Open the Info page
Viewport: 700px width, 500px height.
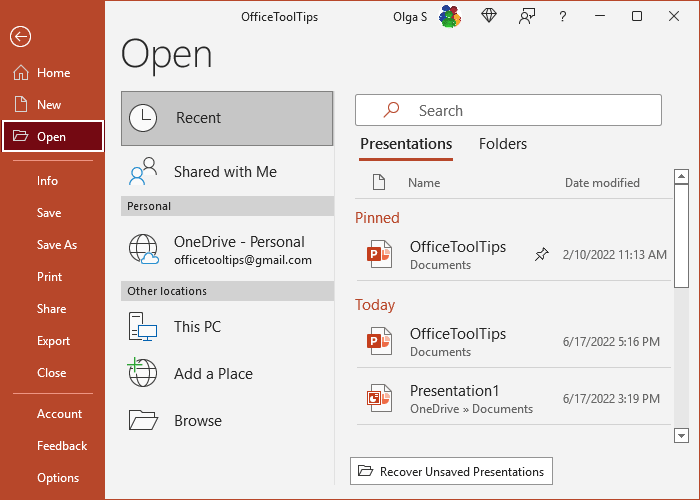click(x=53, y=181)
